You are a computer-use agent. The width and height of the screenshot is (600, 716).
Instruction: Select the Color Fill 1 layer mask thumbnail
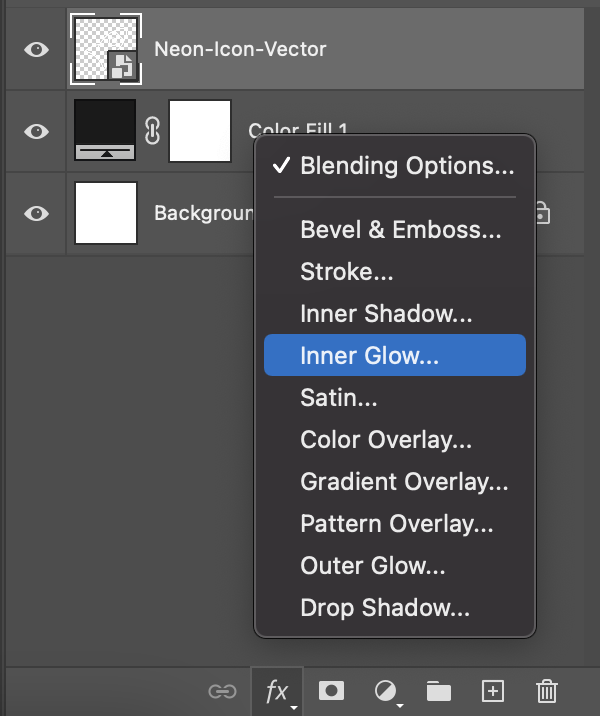[x=200, y=131]
